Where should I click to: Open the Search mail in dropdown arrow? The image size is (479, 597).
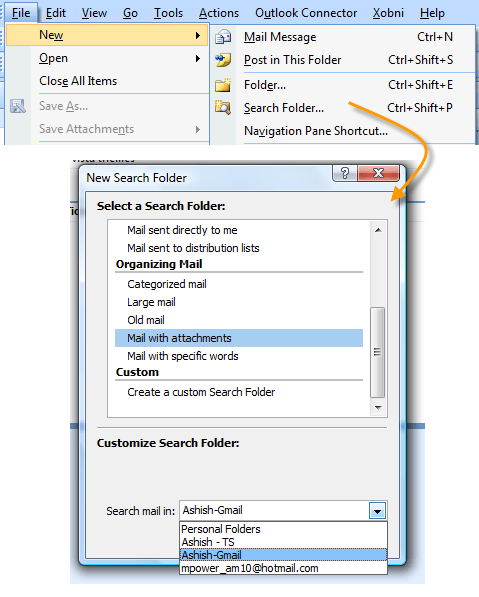point(377,511)
